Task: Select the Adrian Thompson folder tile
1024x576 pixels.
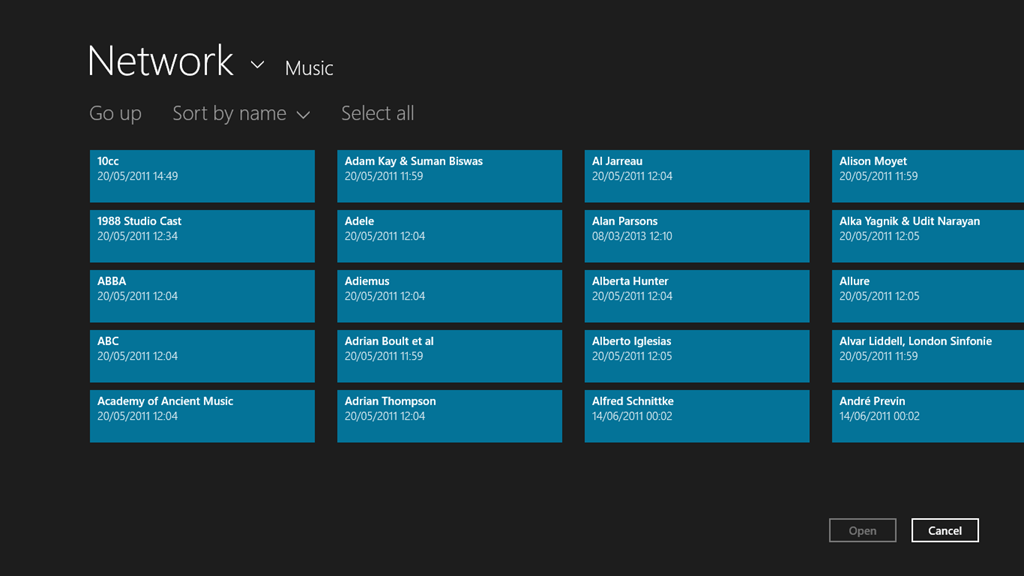Action: point(449,416)
